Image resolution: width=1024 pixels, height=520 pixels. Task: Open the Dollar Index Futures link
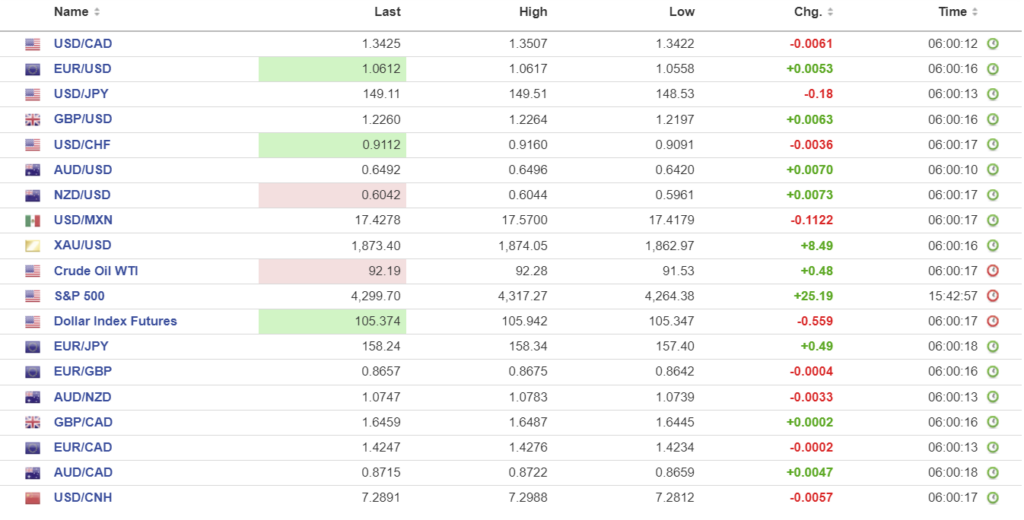coord(115,321)
